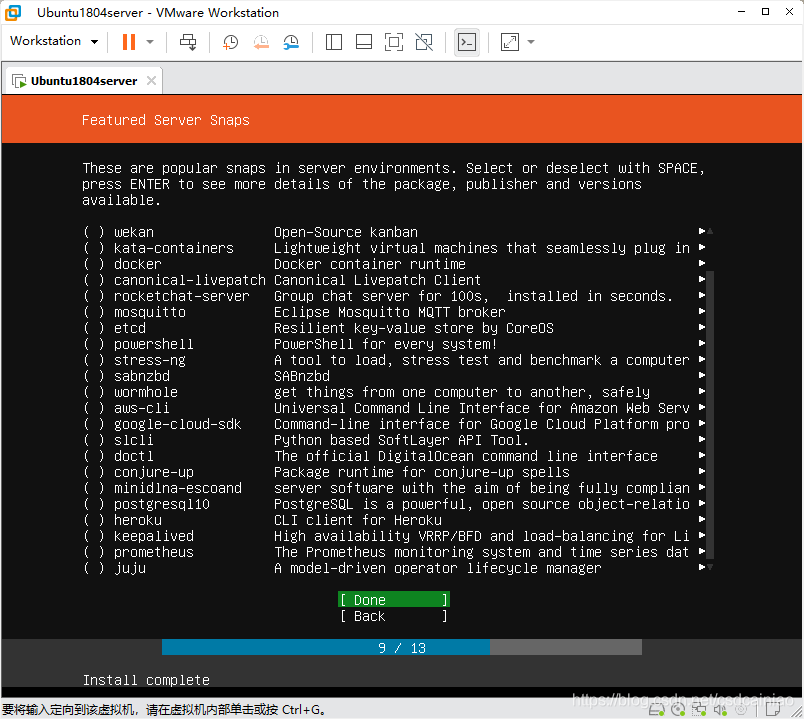This screenshot has width=804, height=719.
Task: Click the 'Featured Server Snaps' heading
Action: click(166, 120)
